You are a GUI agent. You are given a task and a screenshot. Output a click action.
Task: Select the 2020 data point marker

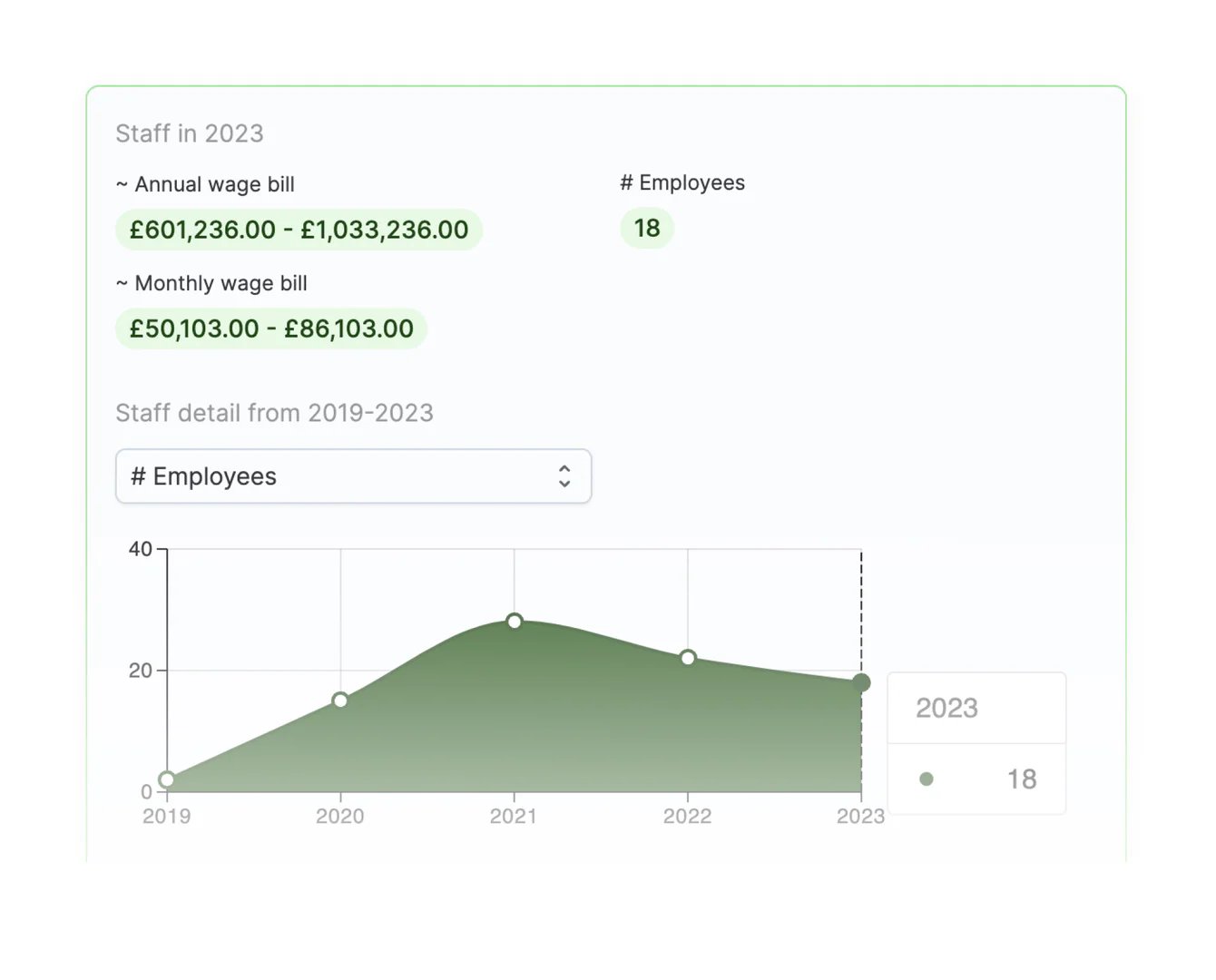click(x=340, y=701)
